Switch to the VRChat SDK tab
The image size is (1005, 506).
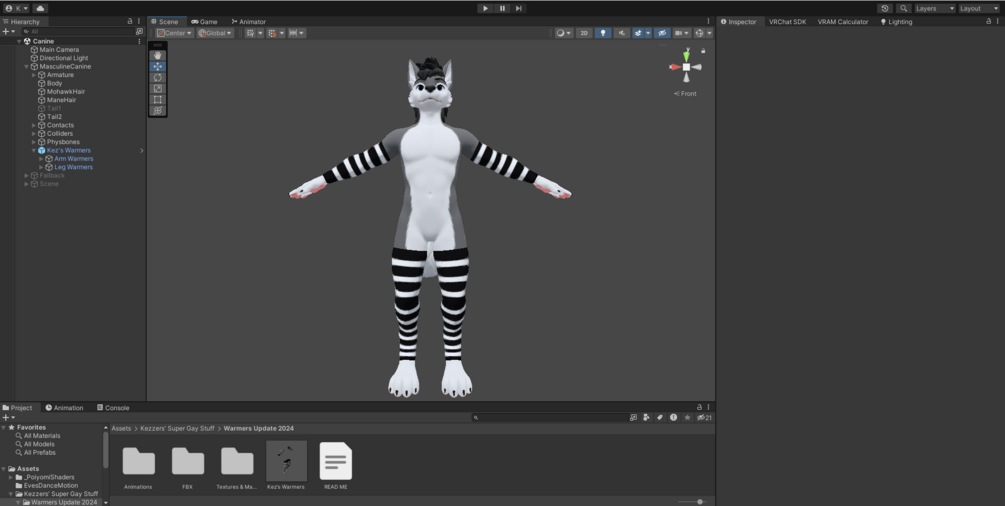pyautogui.click(x=787, y=22)
